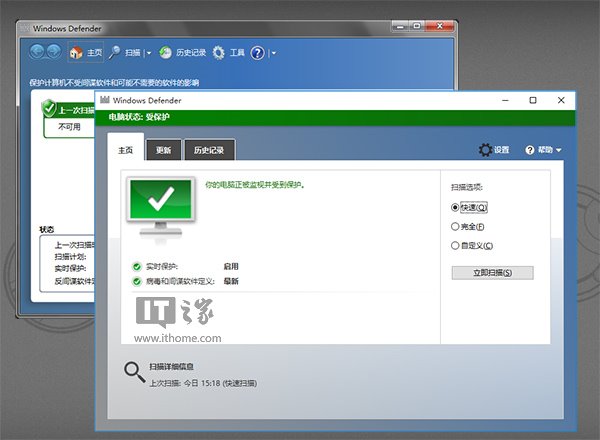Select the Custom (自定义) scan option
600x440 pixels.
455,245
